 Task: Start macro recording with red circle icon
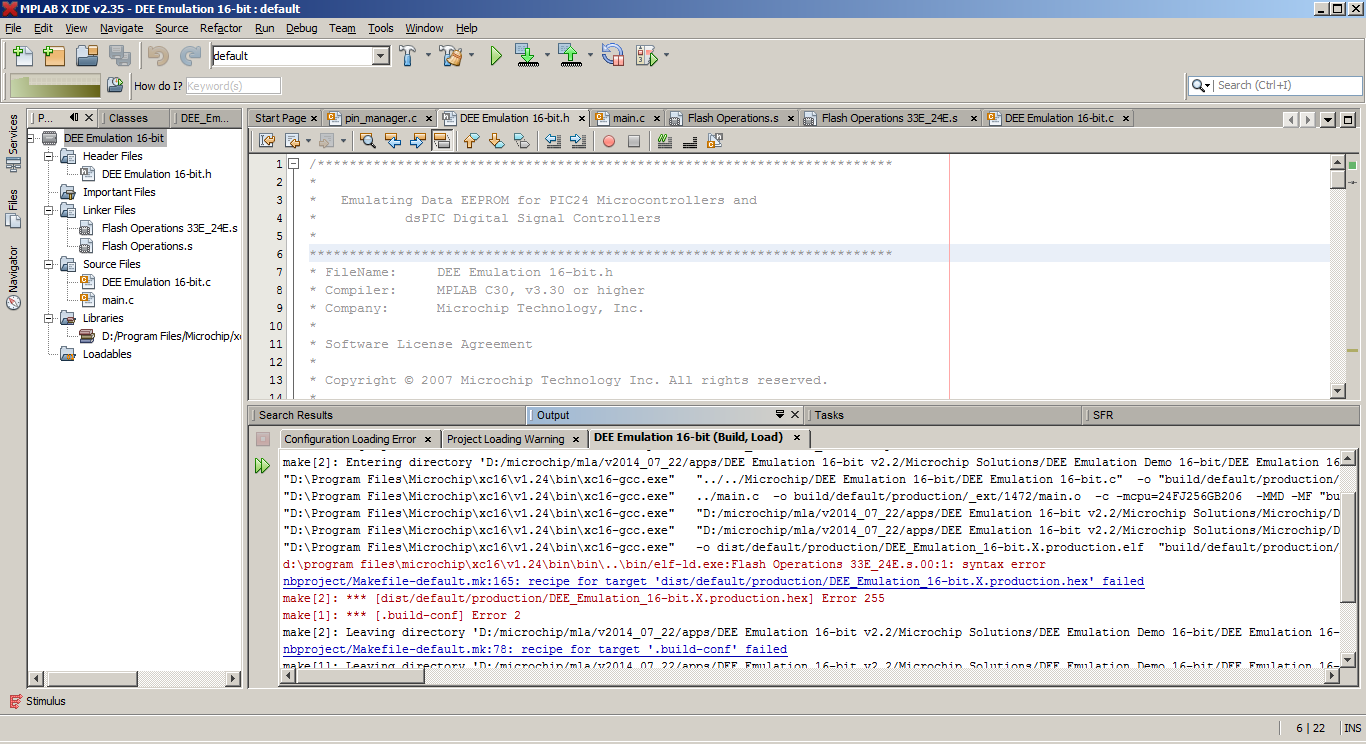(x=609, y=141)
